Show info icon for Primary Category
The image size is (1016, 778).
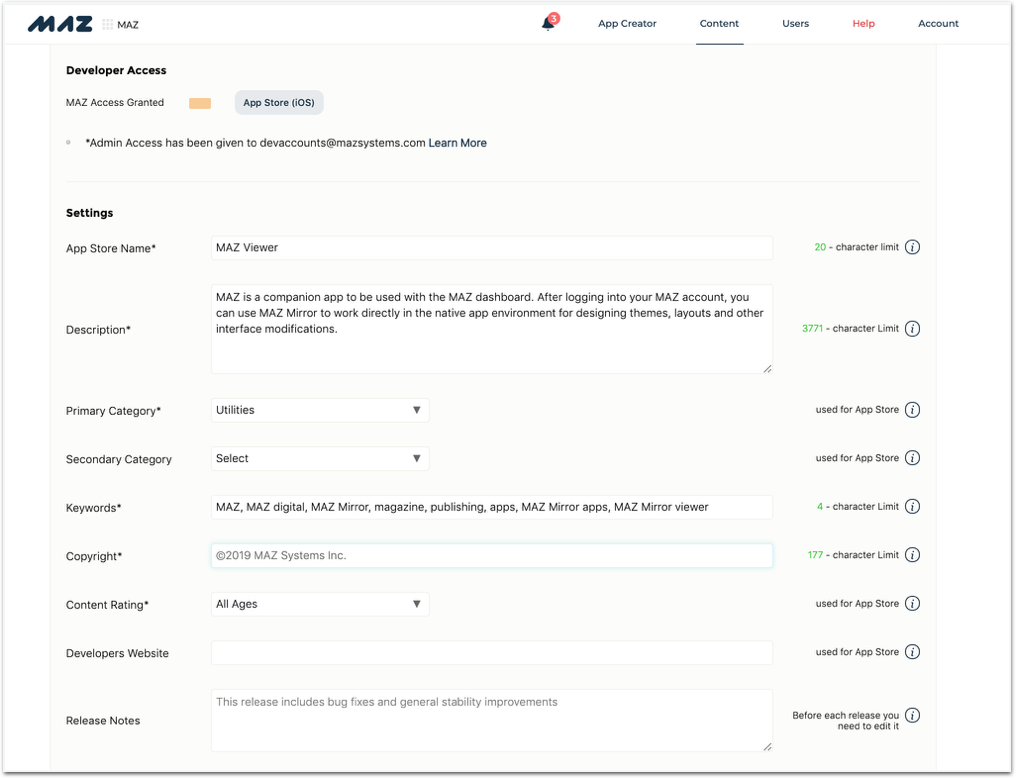[x=912, y=410]
